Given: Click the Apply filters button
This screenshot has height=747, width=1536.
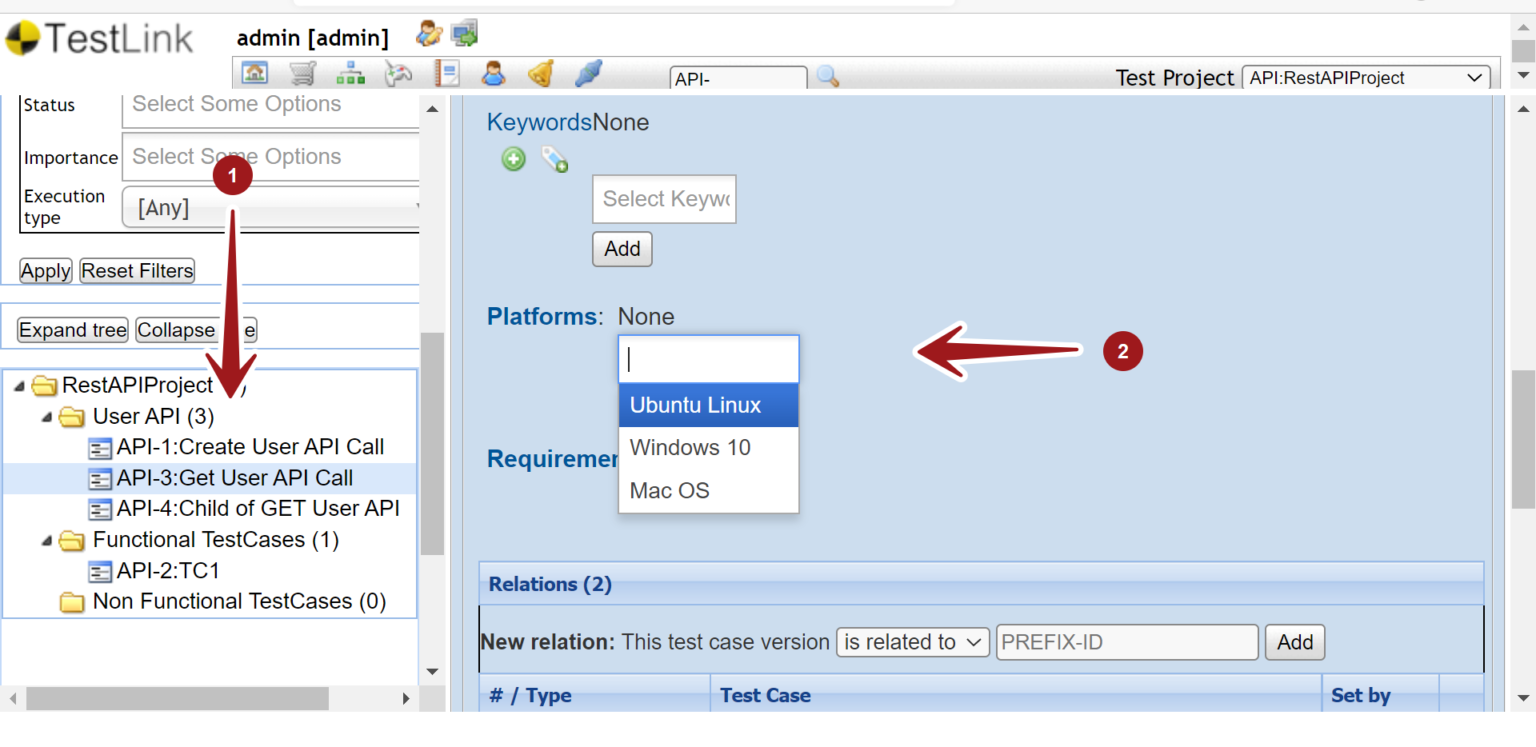Looking at the screenshot, I should click(45, 270).
